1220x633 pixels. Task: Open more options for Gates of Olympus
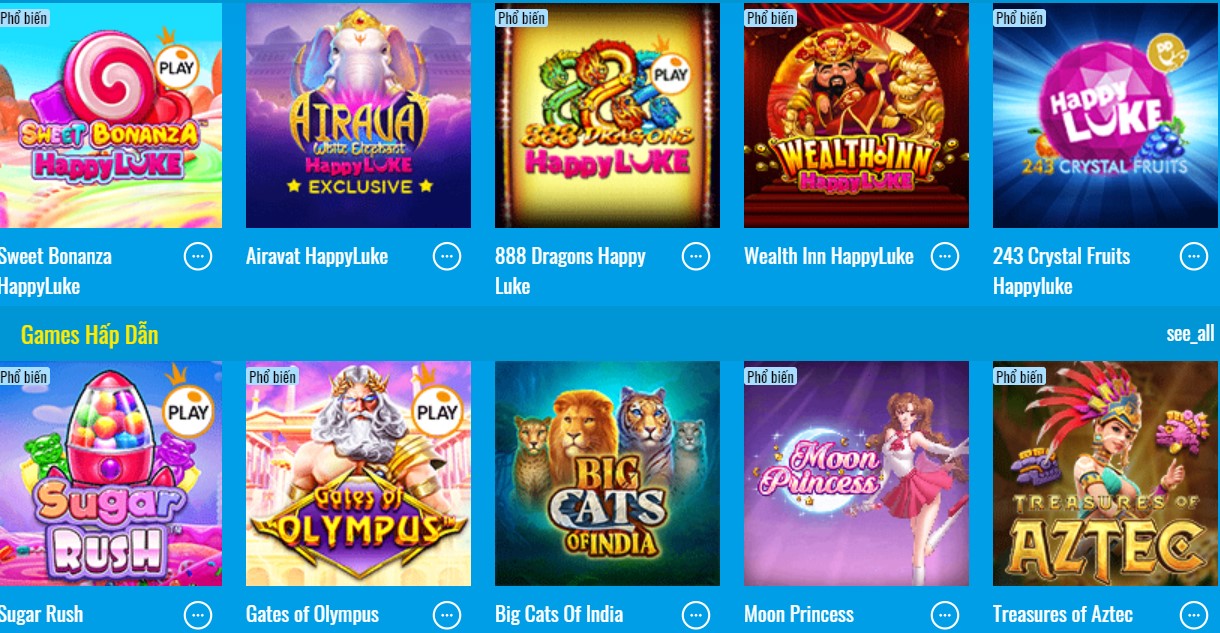pos(447,615)
